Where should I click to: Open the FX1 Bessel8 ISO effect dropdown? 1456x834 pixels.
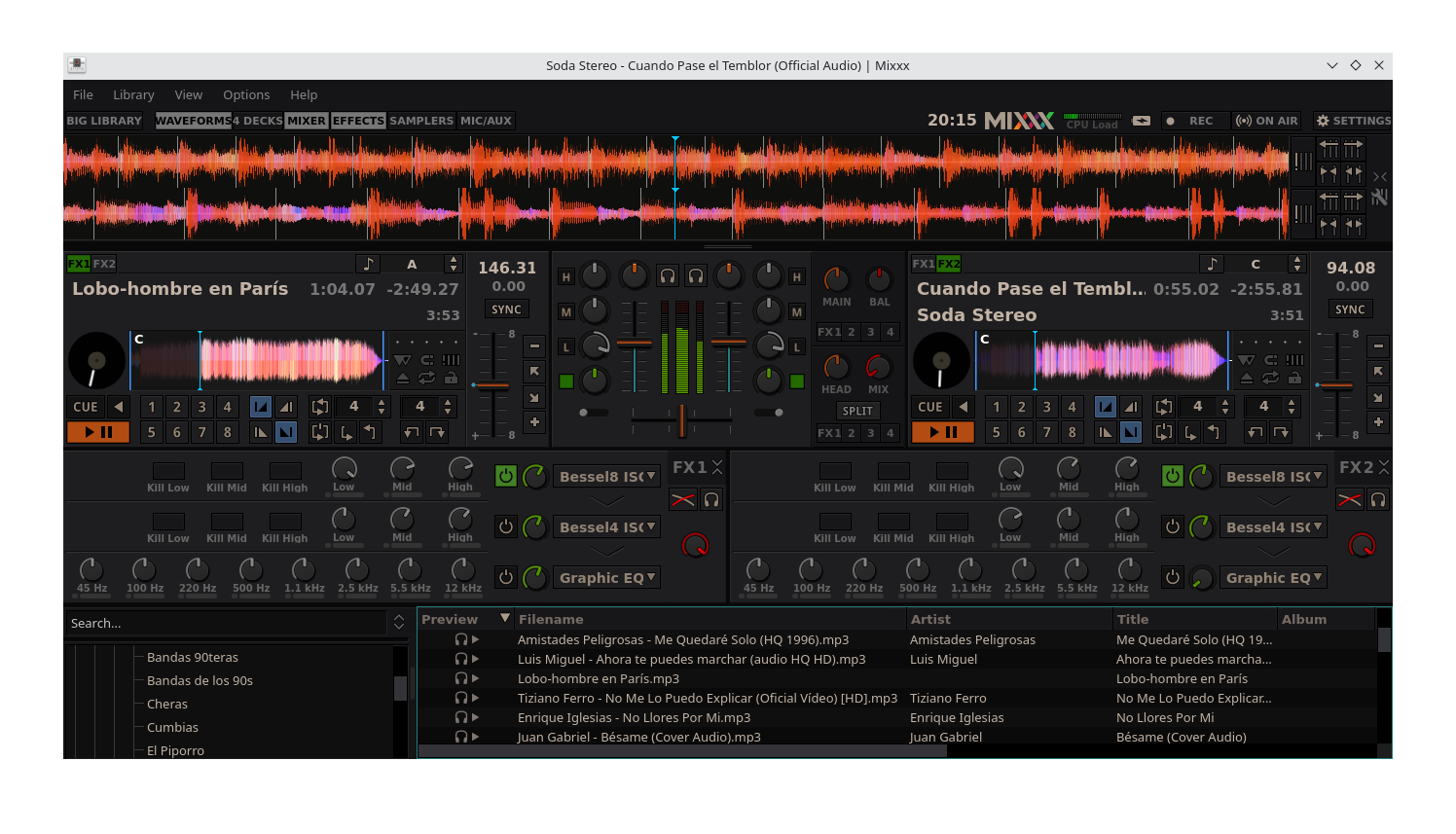(x=606, y=476)
